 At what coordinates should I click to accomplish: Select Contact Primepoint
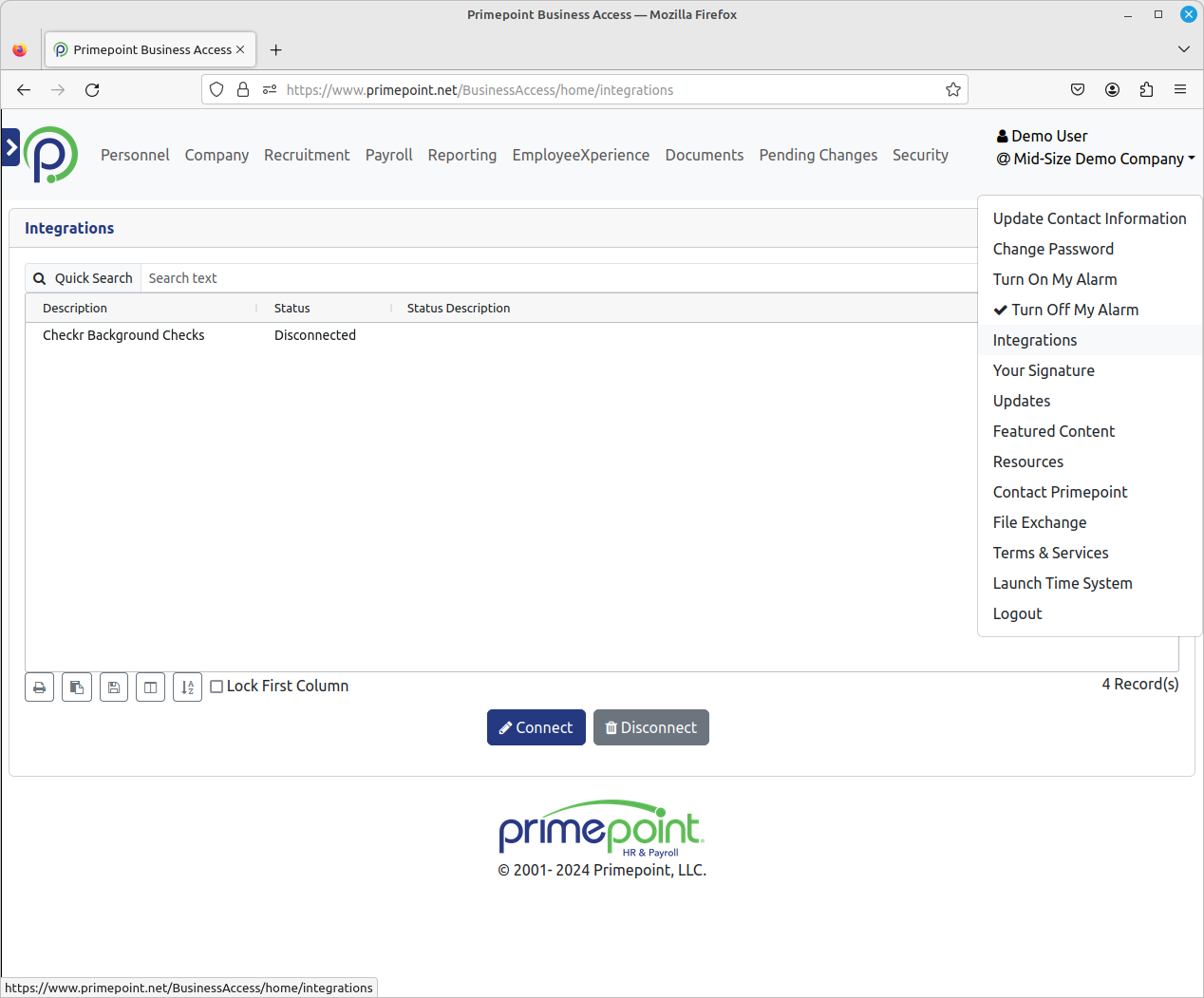[x=1090, y=492]
